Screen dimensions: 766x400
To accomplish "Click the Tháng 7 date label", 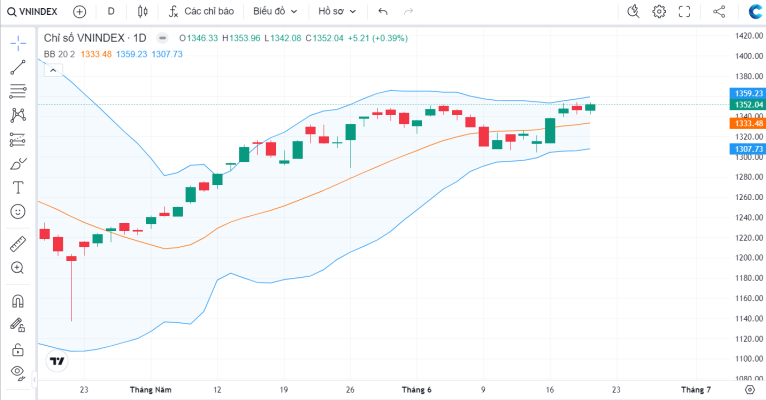I will (x=696, y=390).
